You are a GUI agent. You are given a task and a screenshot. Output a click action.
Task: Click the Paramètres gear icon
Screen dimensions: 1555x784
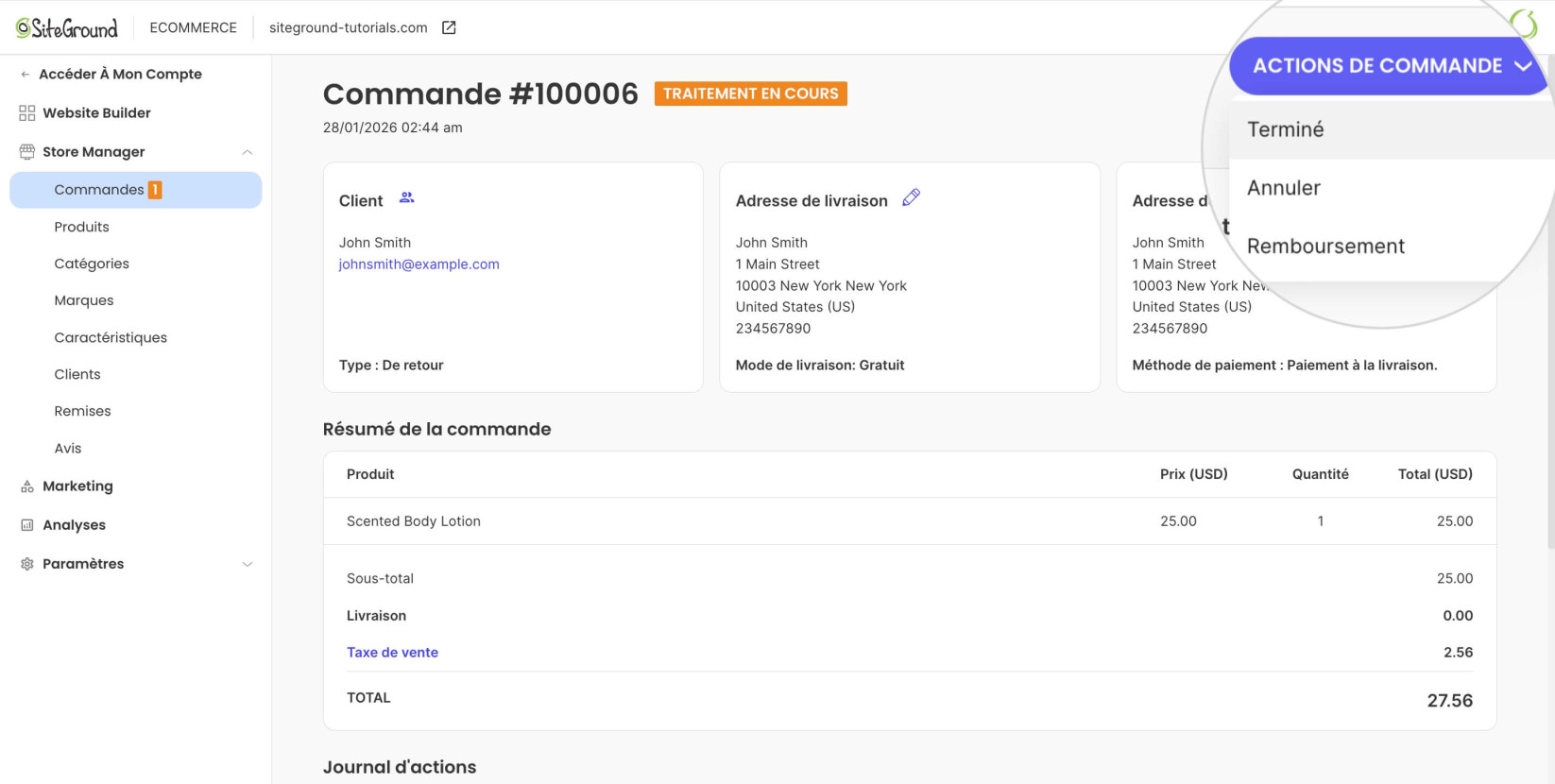(26, 564)
